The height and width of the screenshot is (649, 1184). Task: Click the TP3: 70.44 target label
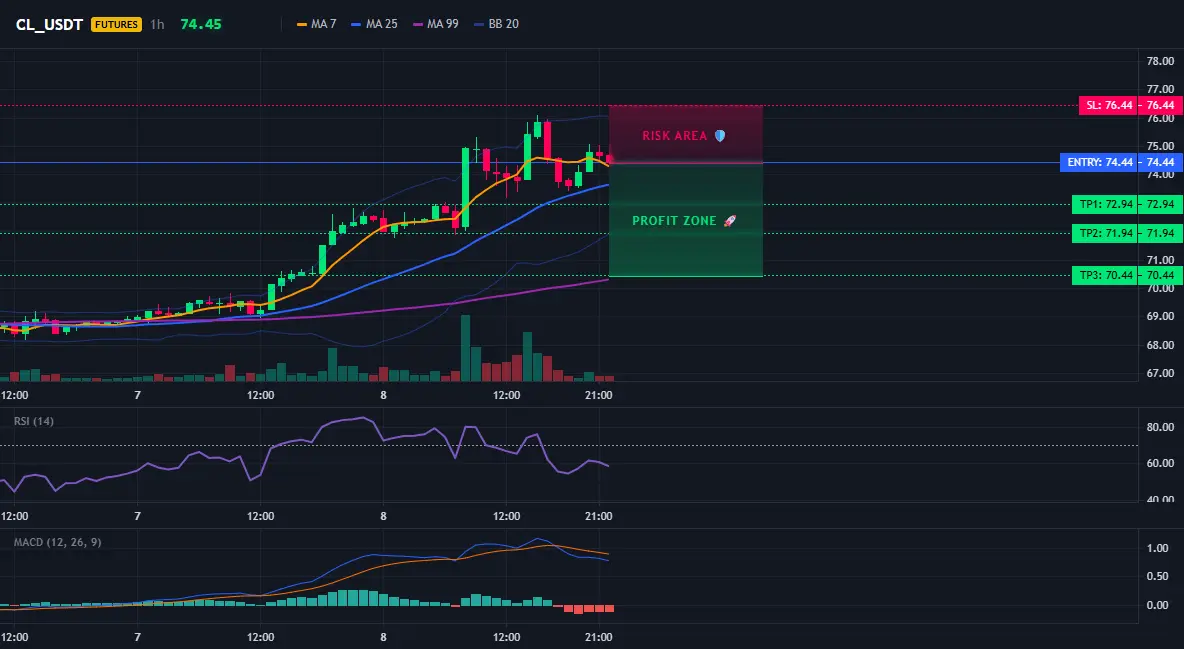(x=1127, y=275)
